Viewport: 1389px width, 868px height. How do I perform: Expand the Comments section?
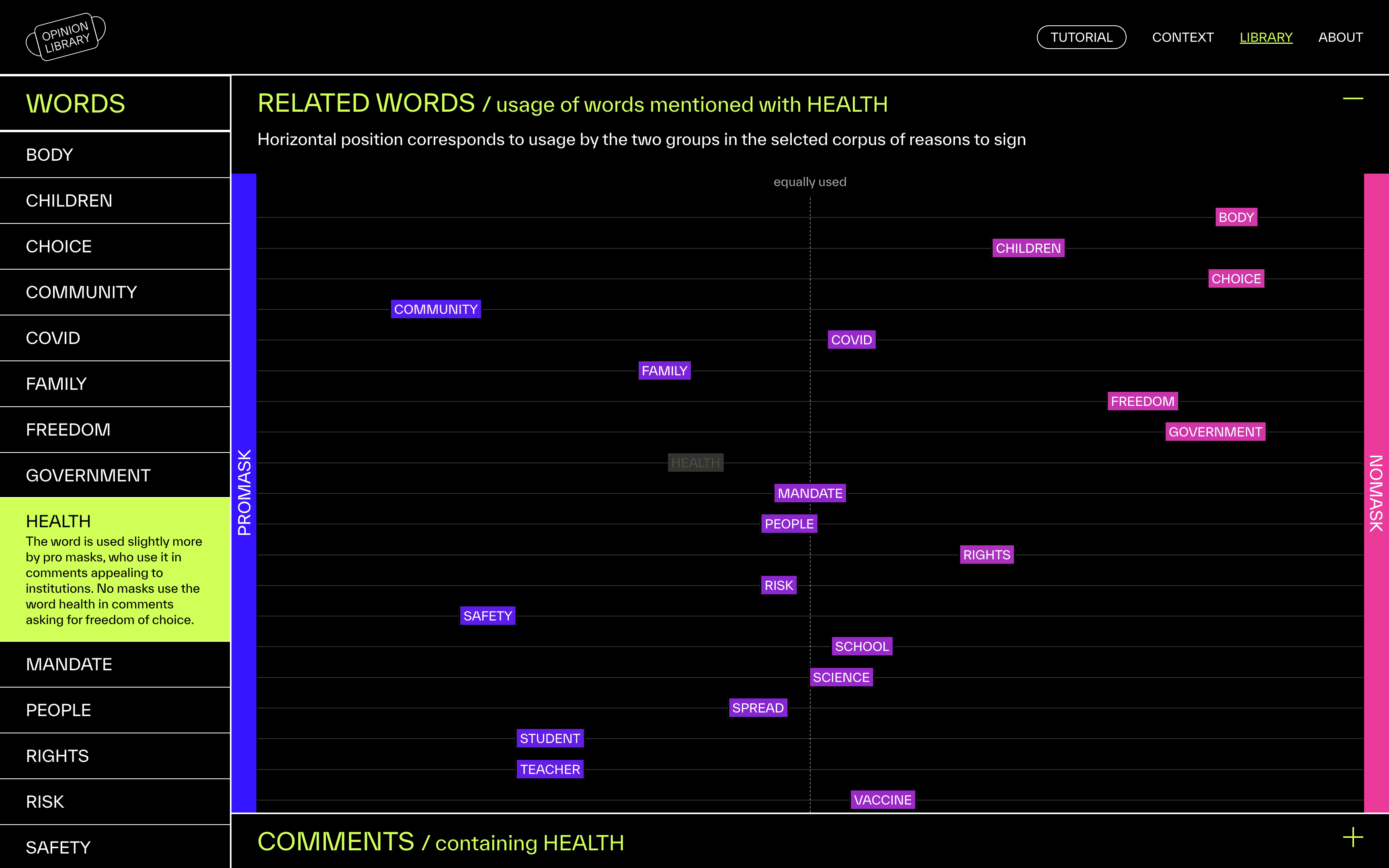coord(1352,837)
